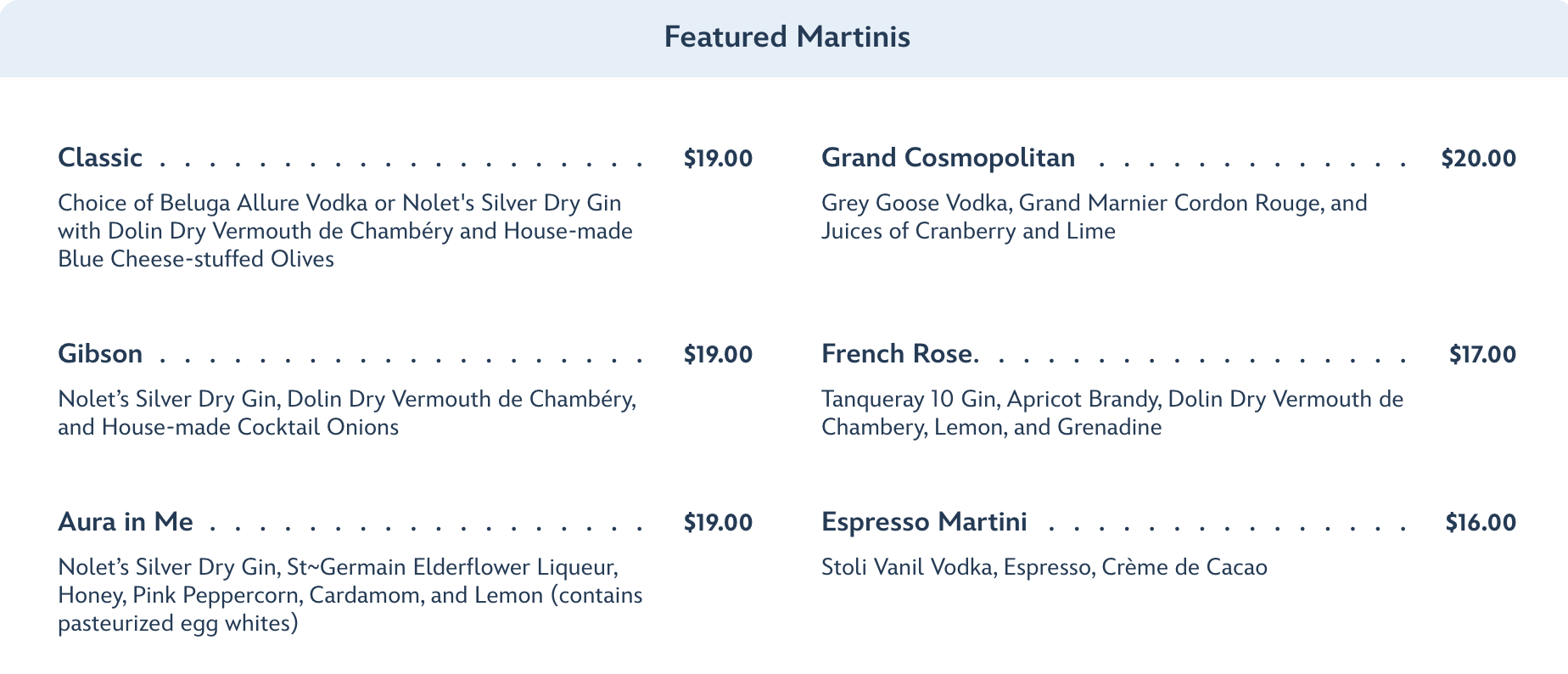Select the French Rose item name
This screenshot has height=674, width=1568.
pos(897,354)
